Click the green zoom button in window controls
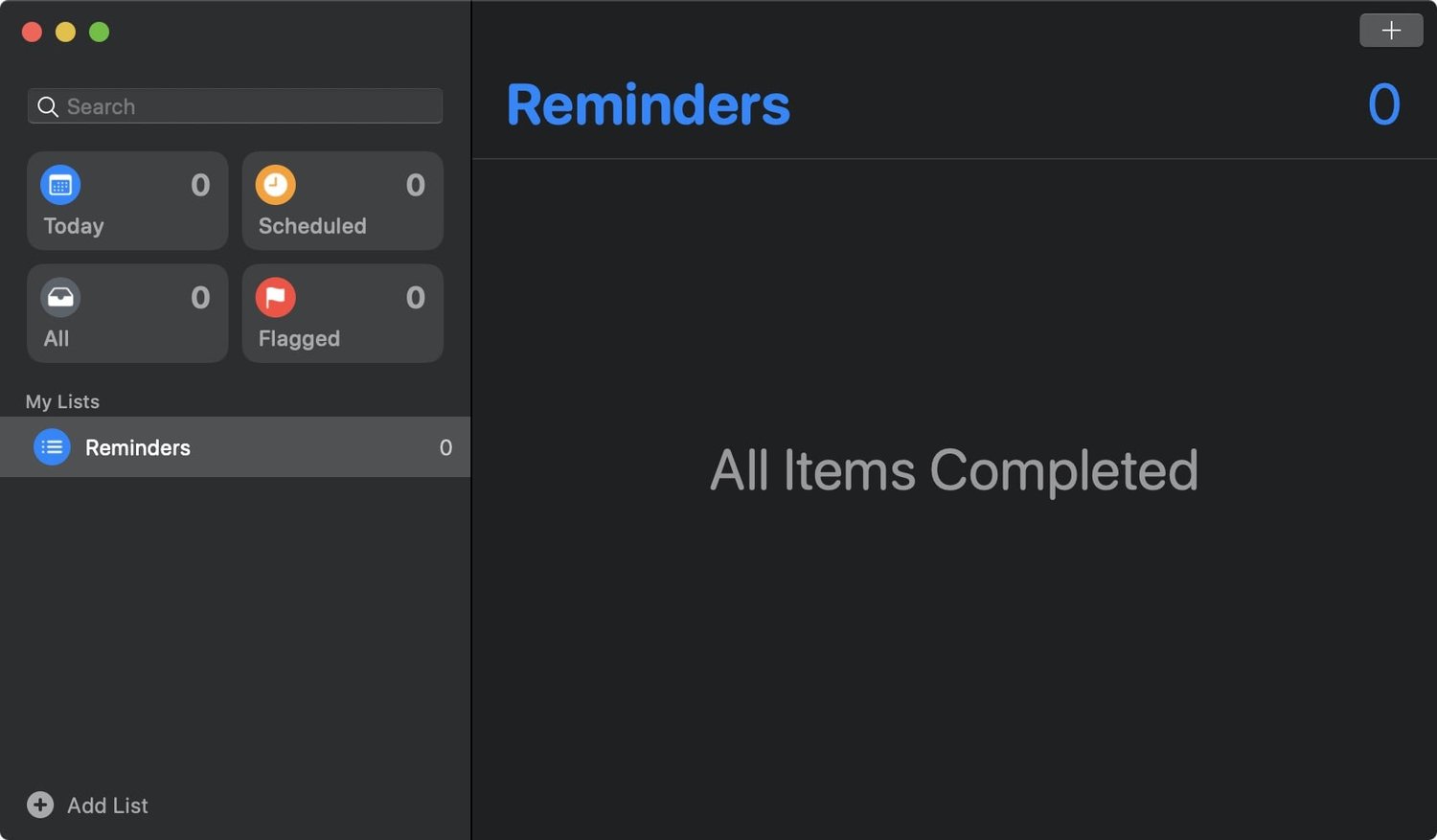The height and width of the screenshot is (840, 1437). [99, 32]
